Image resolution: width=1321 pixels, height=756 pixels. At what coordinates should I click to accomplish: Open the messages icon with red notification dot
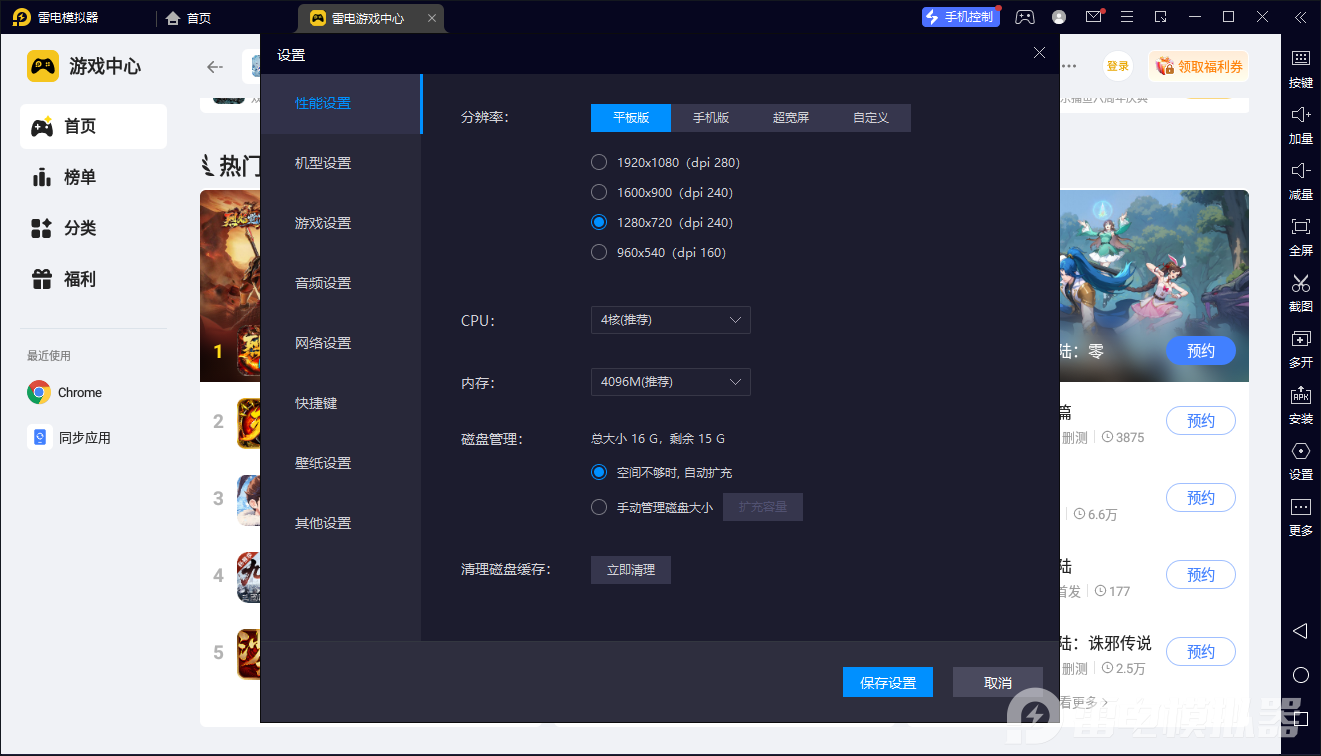(1093, 17)
